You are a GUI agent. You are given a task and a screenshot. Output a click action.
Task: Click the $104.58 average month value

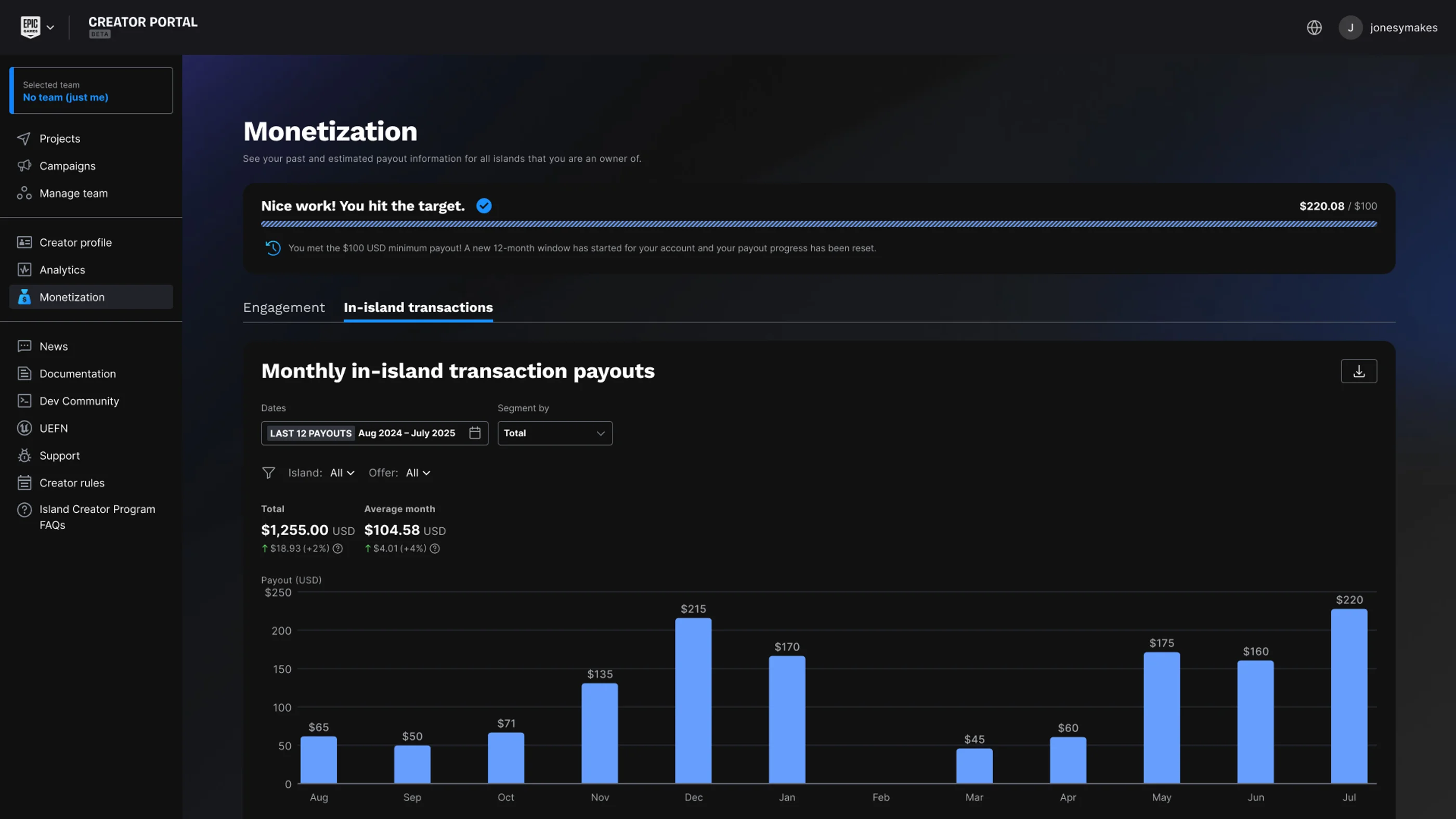click(392, 530)
